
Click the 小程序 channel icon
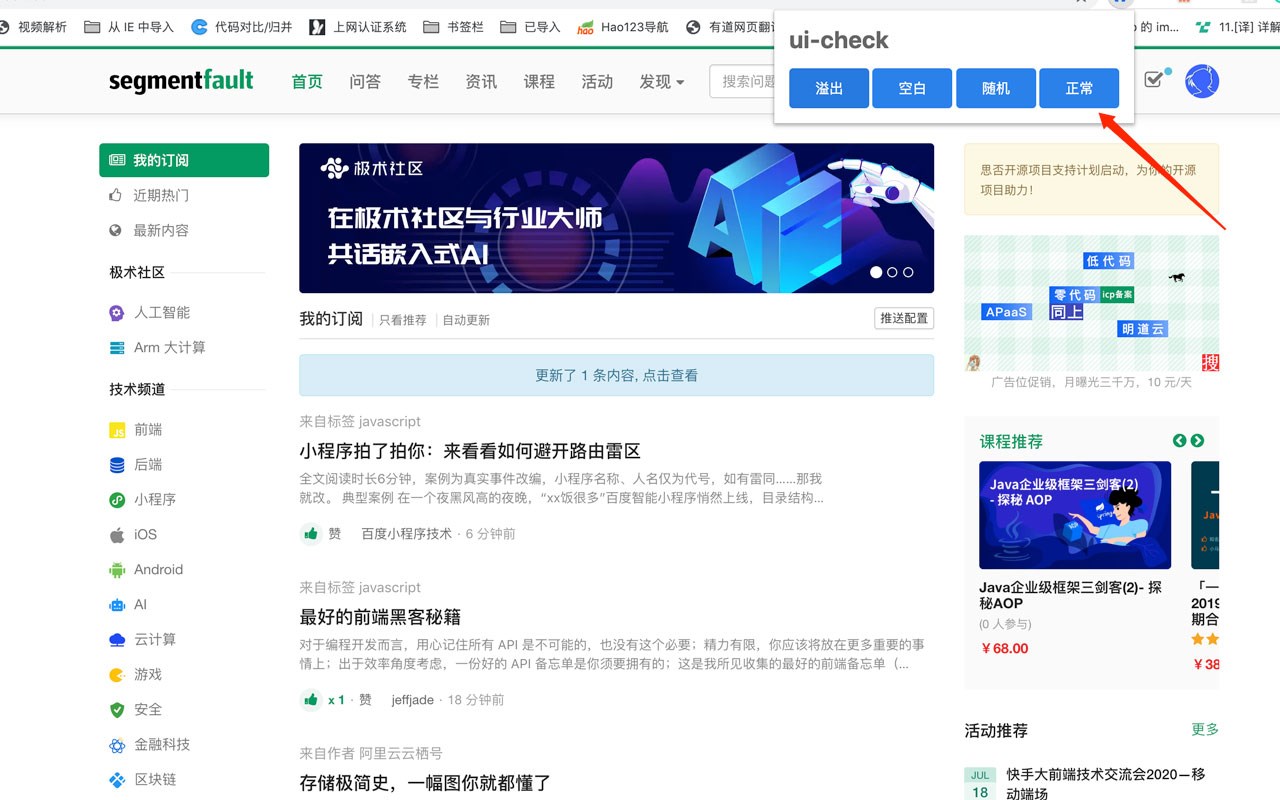click(117, 500)
